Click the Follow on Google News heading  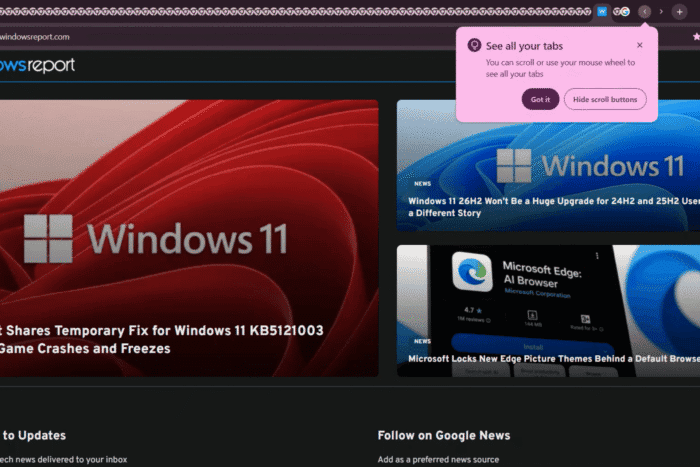[x=444, y=435]
